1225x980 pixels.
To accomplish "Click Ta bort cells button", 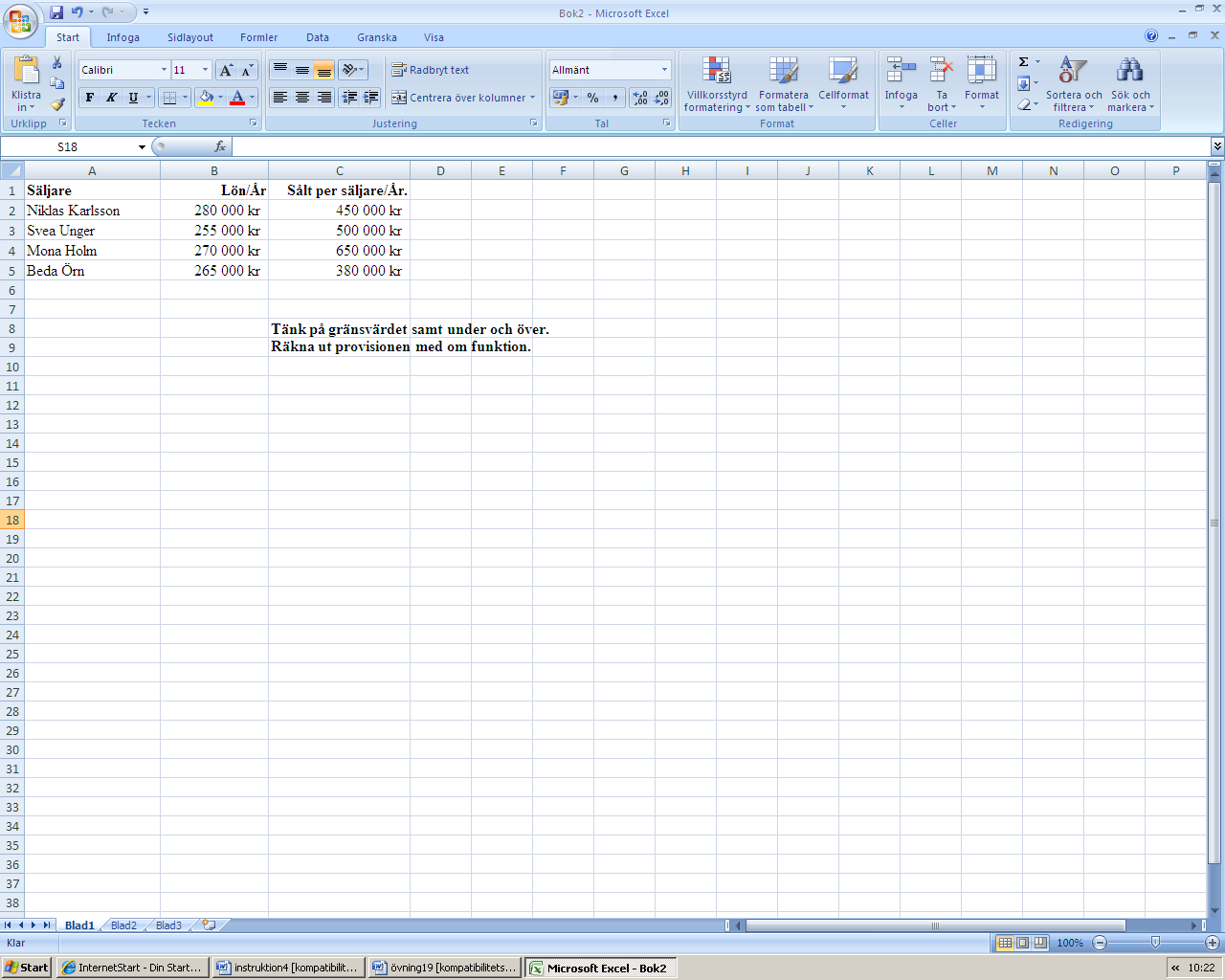I will tap(942, 84).
